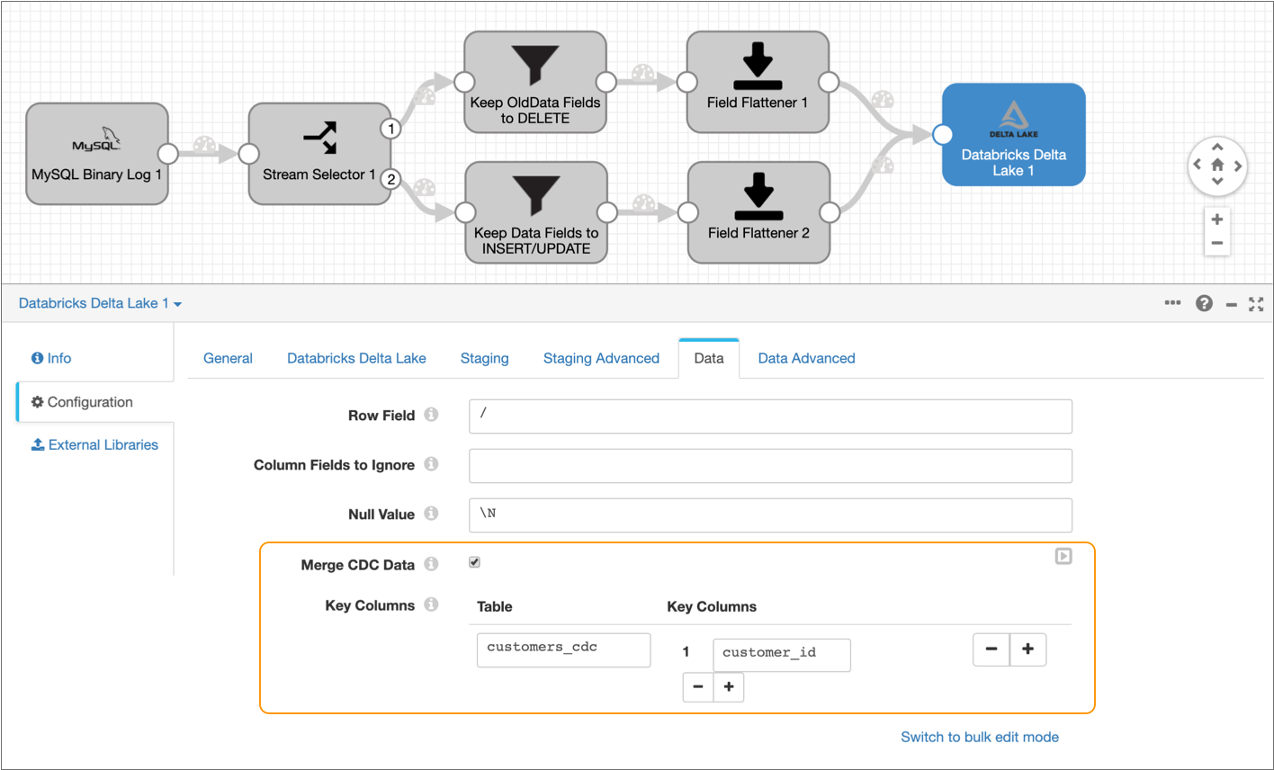The height and width of the screenshot is (770, 1274).
Task: Open the Data Advanced tab
Action: tap(806, 358)
